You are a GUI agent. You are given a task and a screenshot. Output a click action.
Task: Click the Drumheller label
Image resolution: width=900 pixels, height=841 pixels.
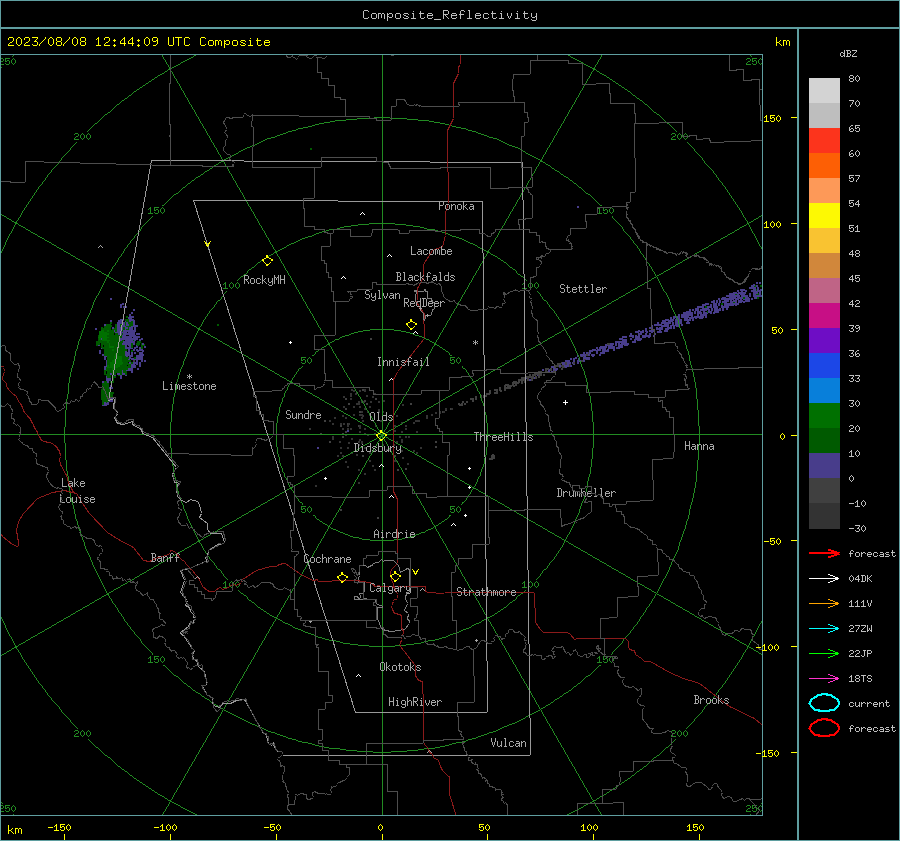point(586,493)
